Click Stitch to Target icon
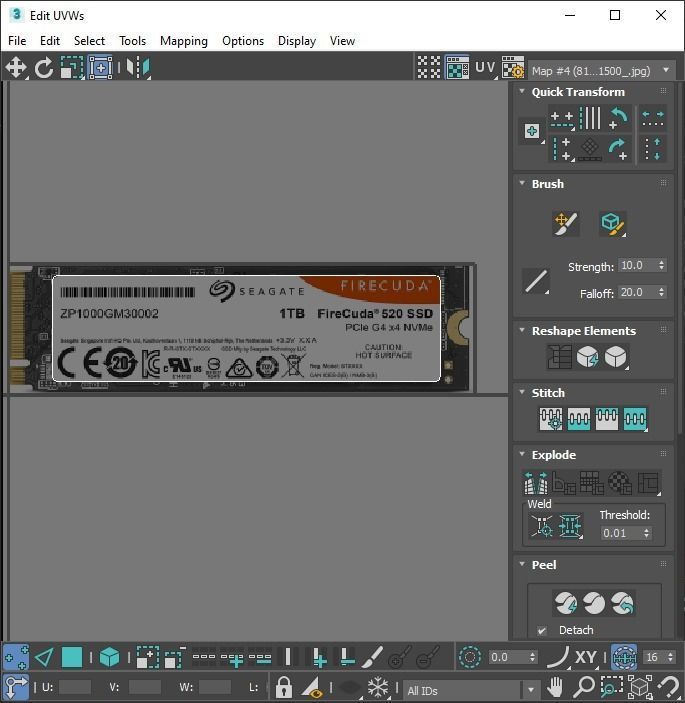The width and height of the screenshot is (685, 703). 551,419
